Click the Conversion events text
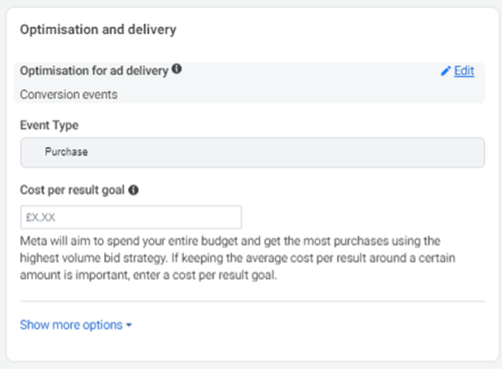Image resolution: width=504 pixels, height=370 pixels. pyautogui.click(x=69, y=95)
